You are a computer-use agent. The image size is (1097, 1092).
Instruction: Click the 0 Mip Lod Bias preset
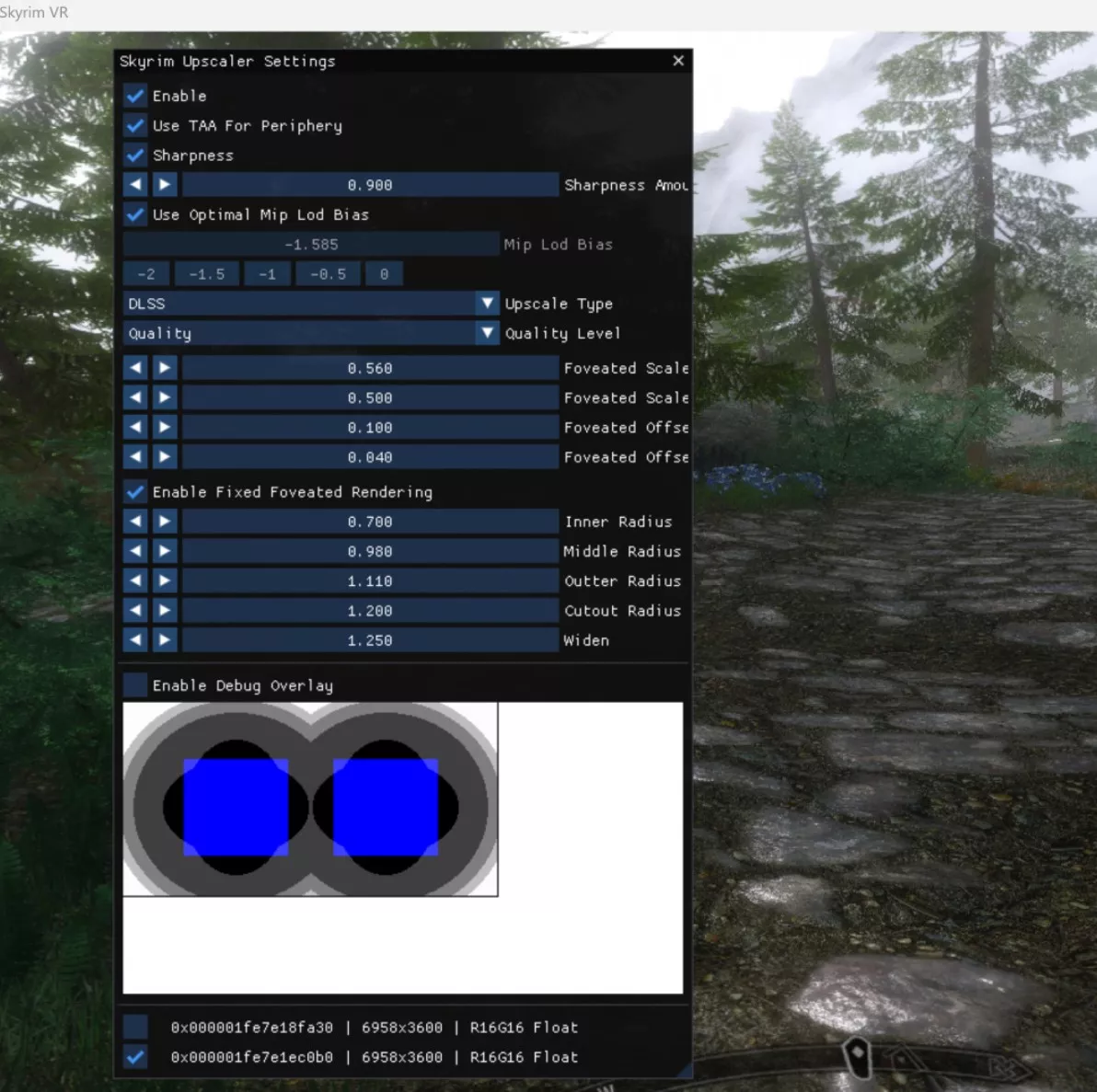(x=384, y=274)
